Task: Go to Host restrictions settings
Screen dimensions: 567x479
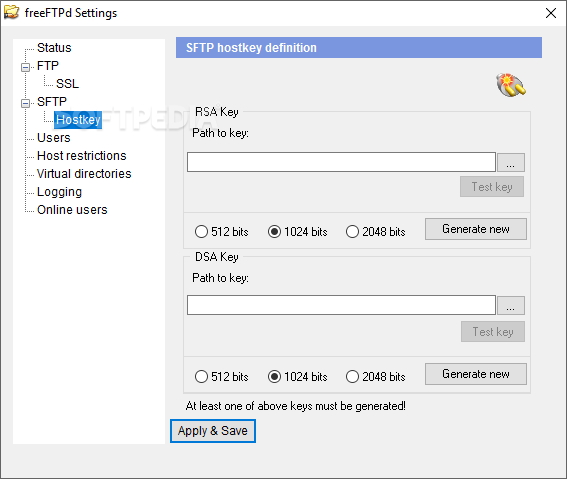Action: coord(82,156)
